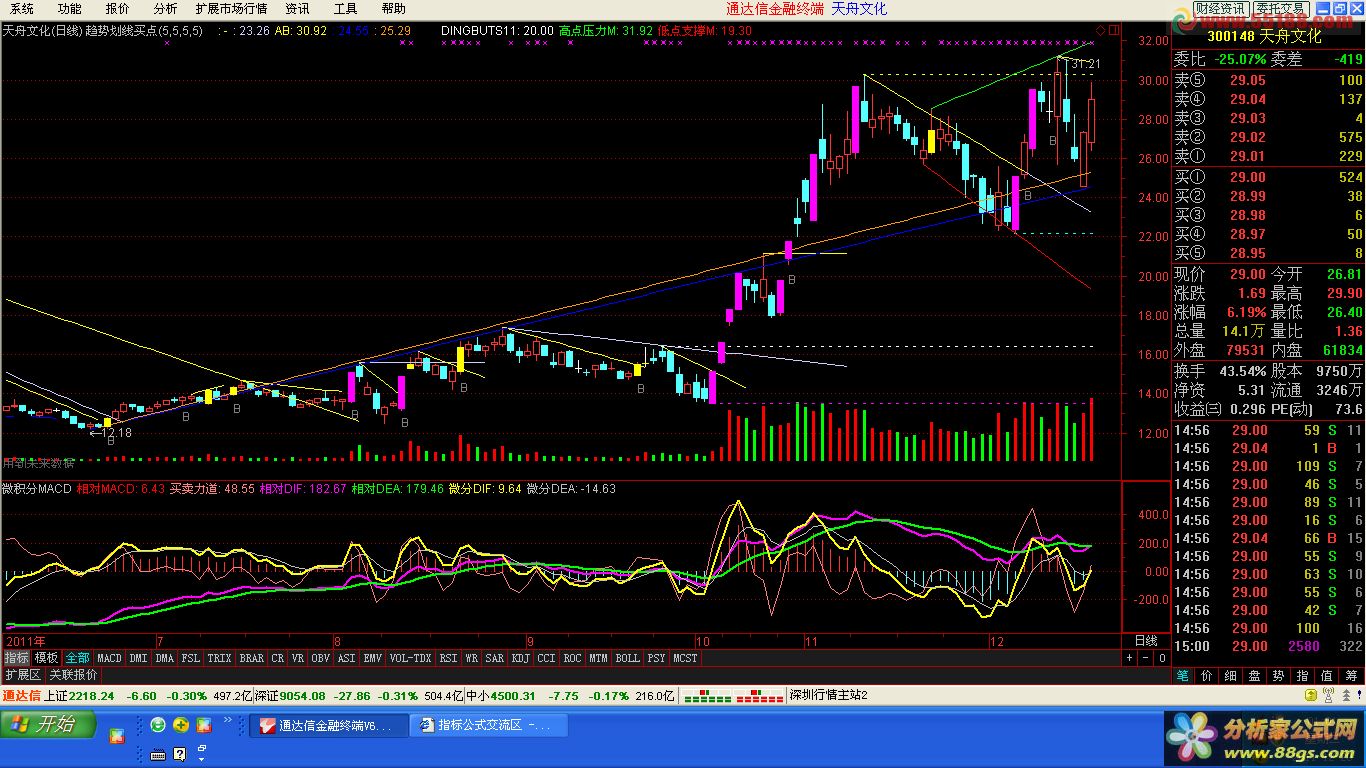
Task: Select the CR indicator tab
Action: (278, 658)
